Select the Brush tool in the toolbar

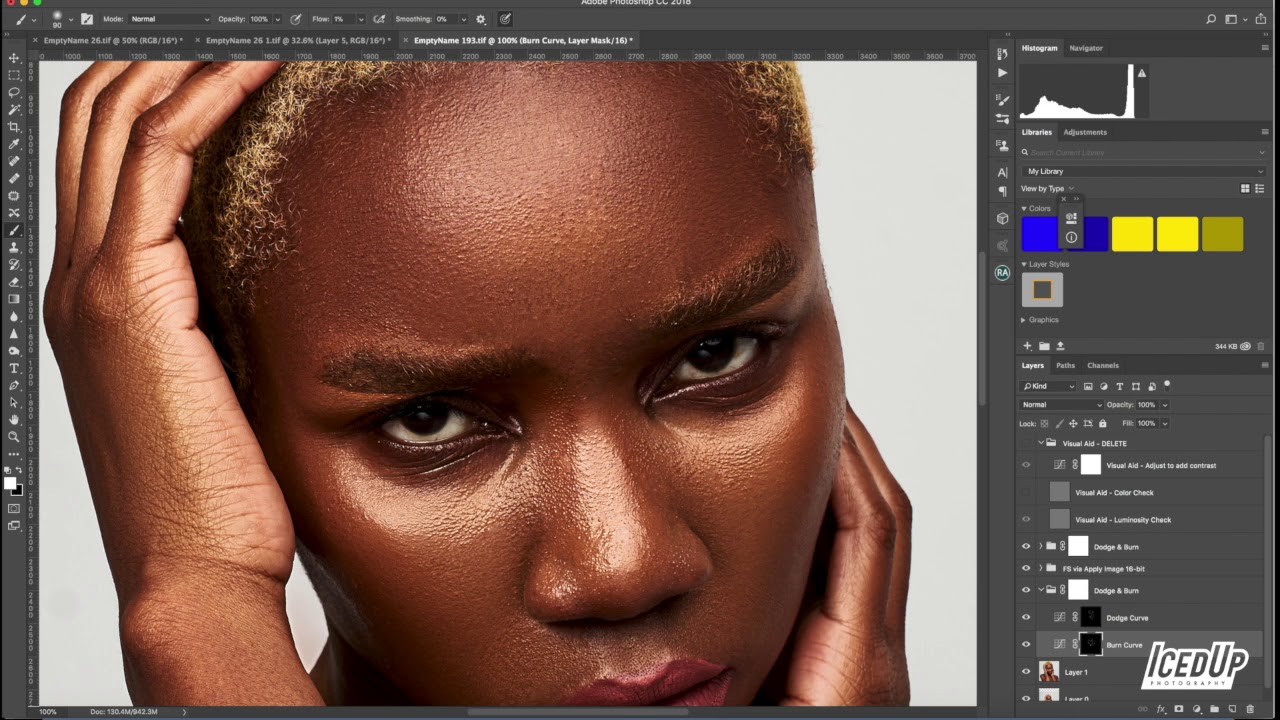[14, 230]
